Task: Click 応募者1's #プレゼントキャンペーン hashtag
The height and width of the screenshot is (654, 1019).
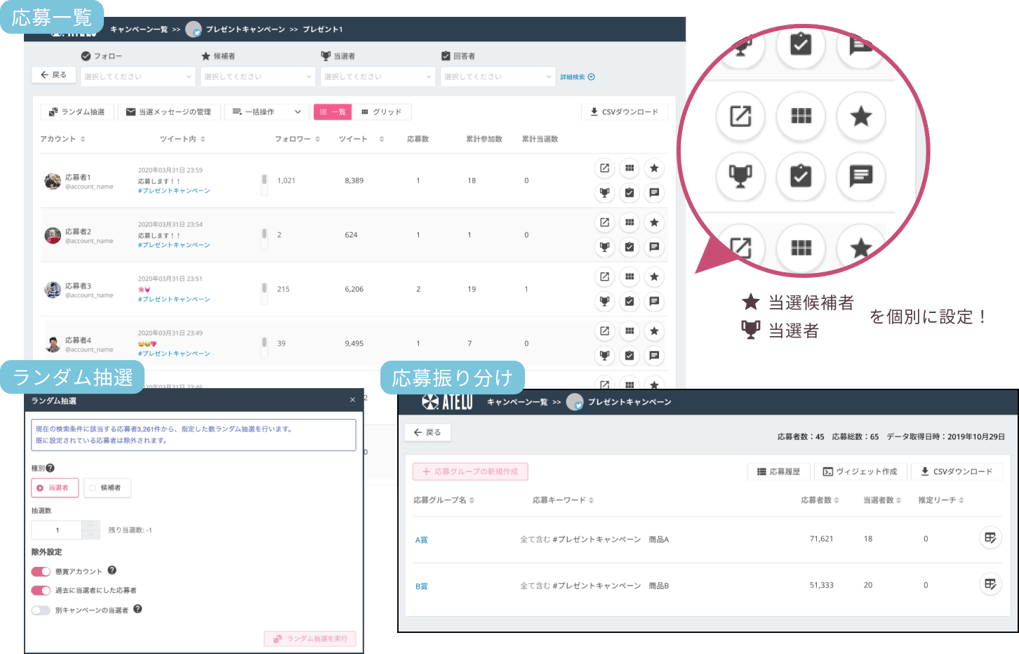Action: [x=174, y=191]
